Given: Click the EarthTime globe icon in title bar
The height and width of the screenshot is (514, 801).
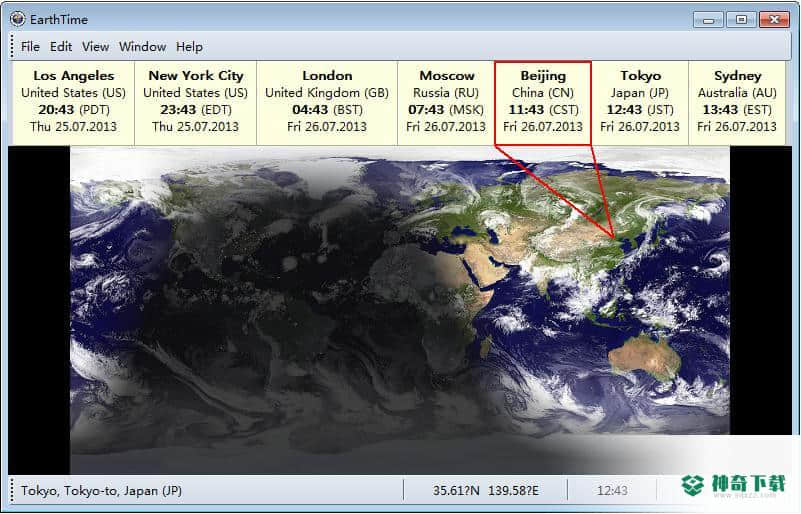Looking at the screenshot, I should point(17,19).
